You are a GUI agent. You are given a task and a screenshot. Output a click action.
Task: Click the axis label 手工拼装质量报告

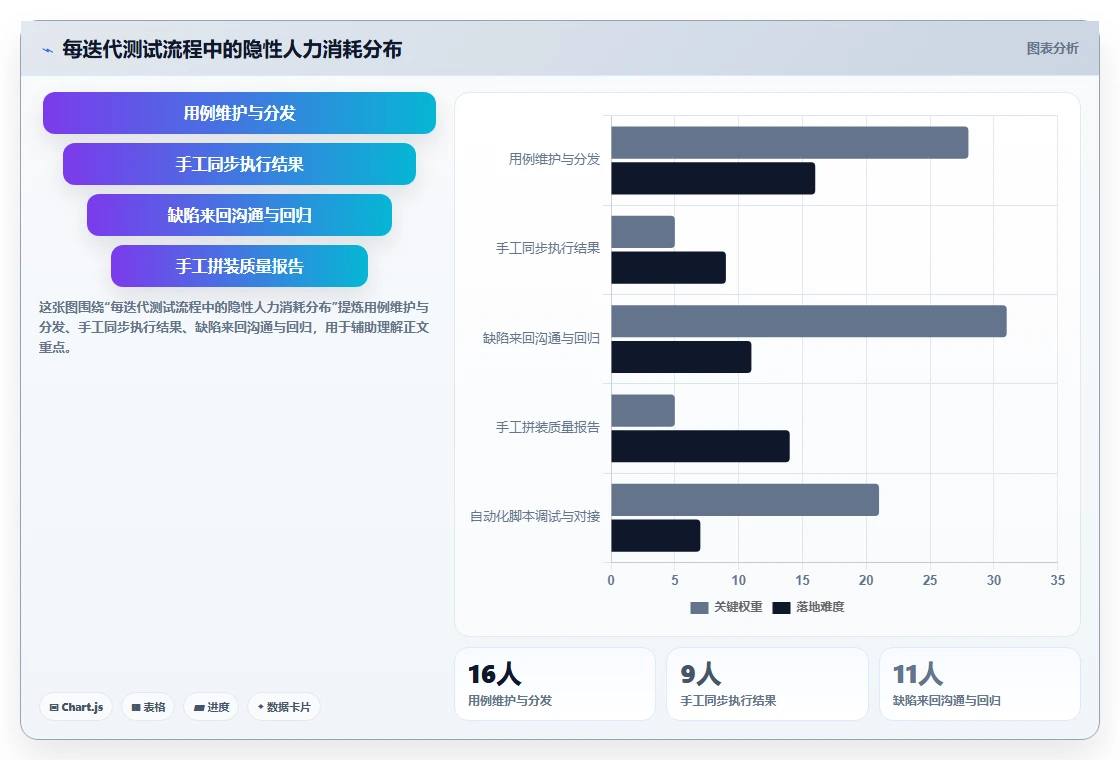point(548,427)
